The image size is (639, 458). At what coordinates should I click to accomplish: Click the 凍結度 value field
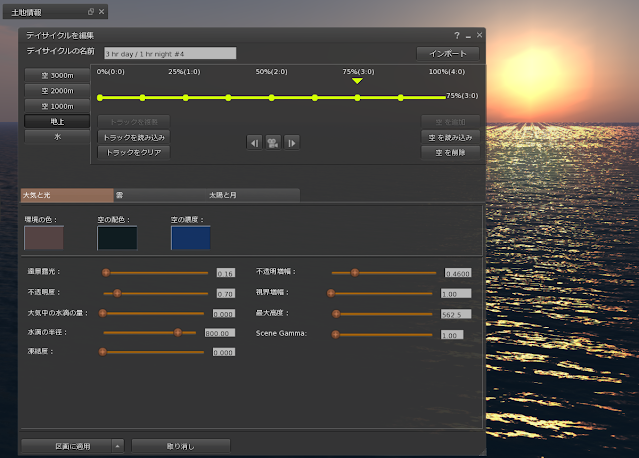(x=224, y=352)
